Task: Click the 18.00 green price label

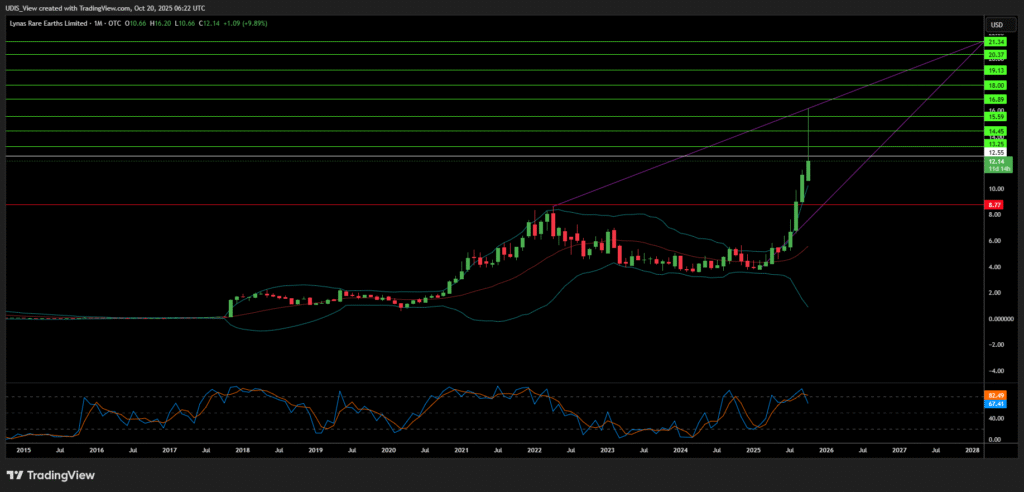Action: point(995,86)
